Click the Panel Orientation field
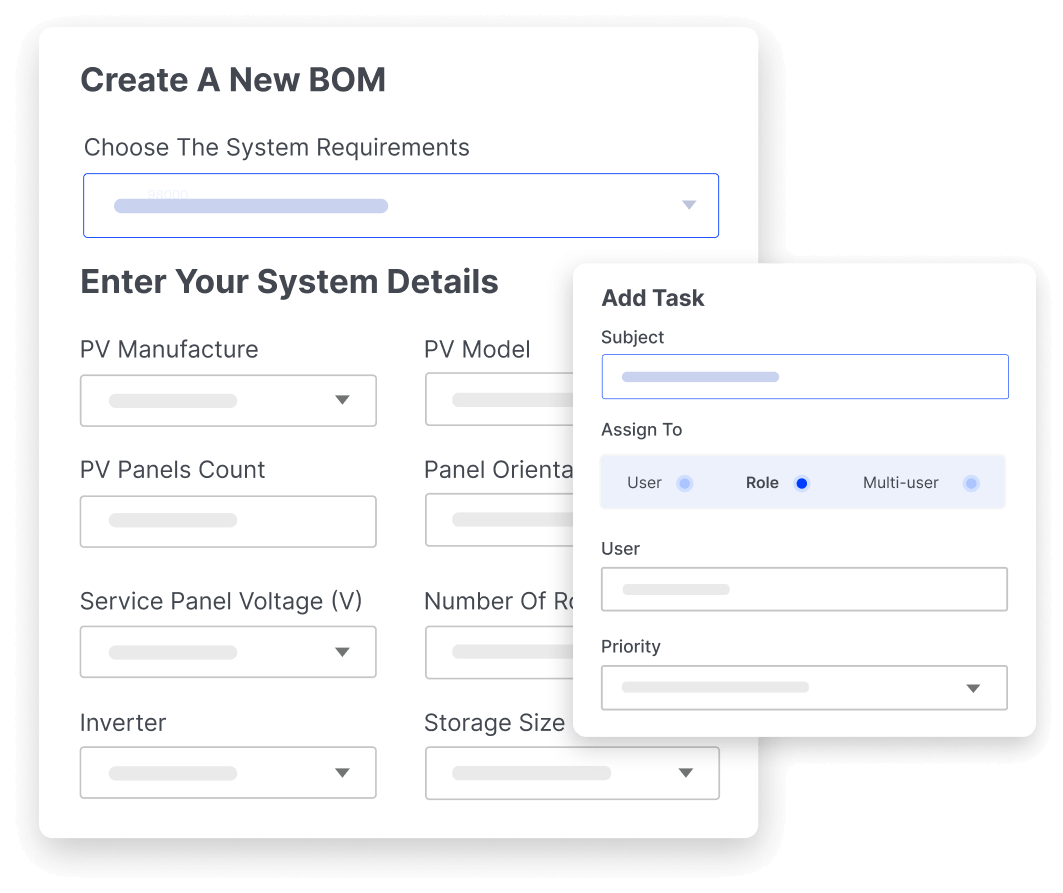1063x893 pixels. coord(500,520)
